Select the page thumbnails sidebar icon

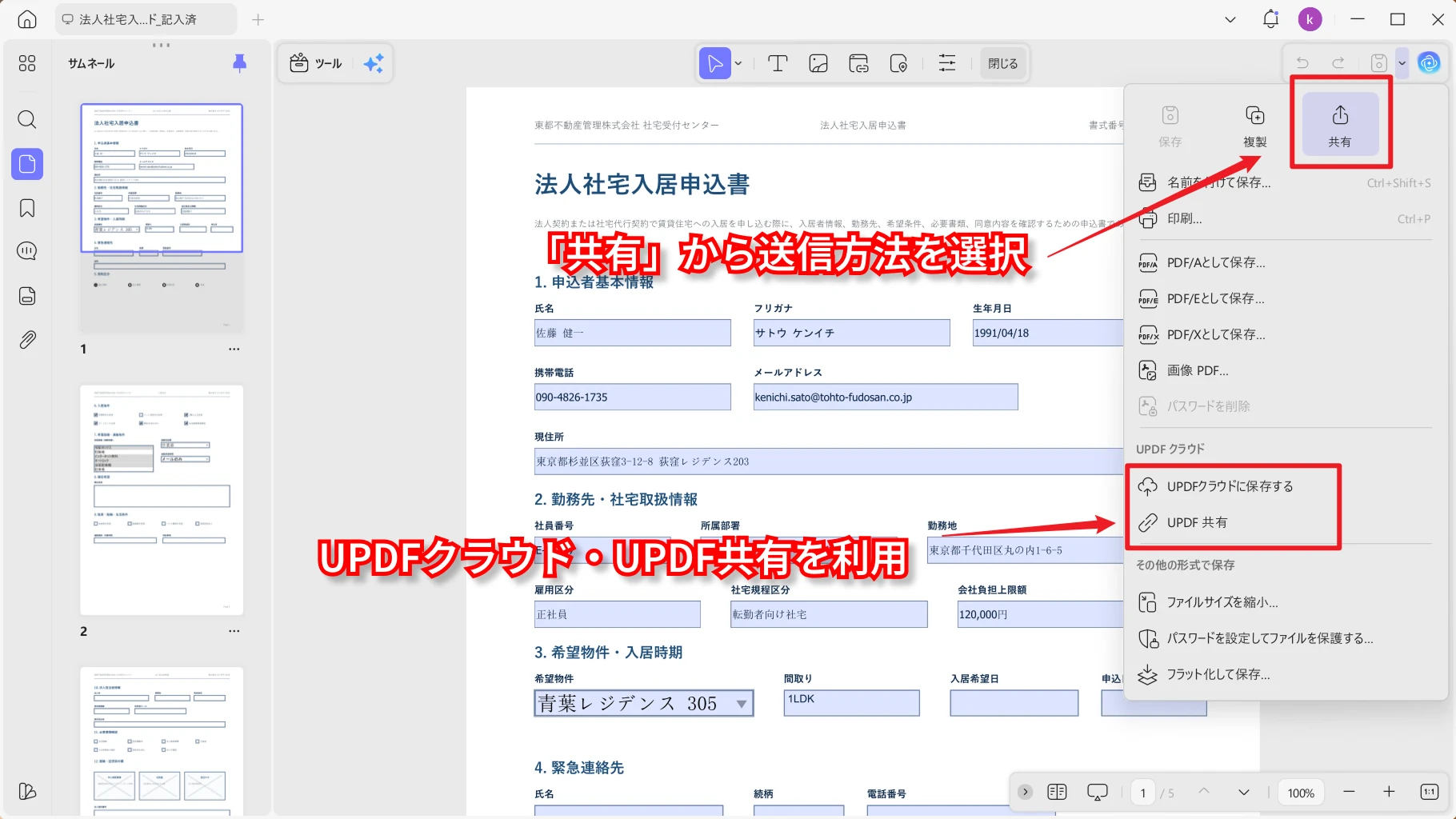tap(27, 164)
